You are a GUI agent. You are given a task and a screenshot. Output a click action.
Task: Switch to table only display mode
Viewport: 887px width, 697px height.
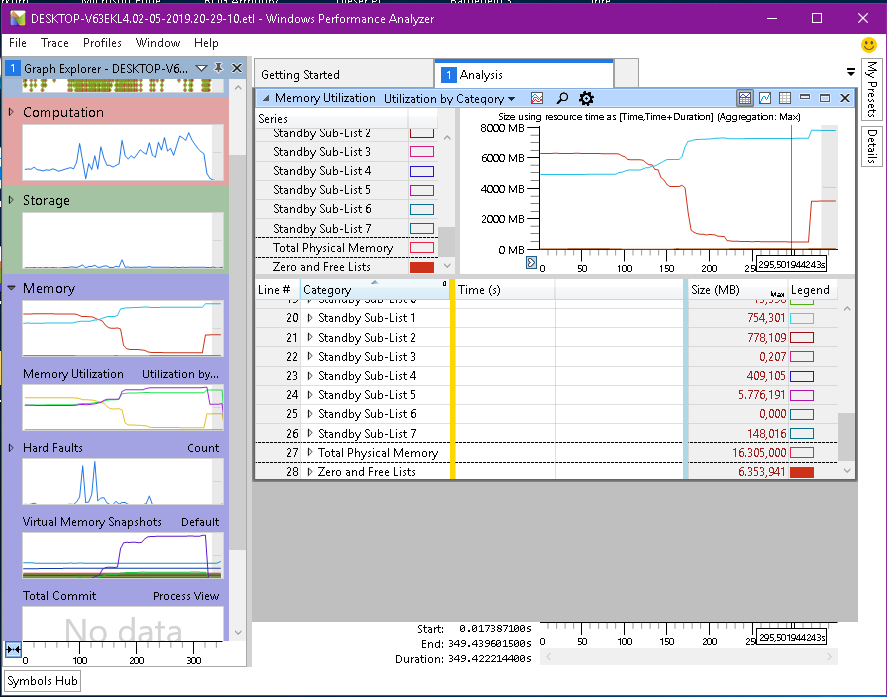tap(785, 98)
